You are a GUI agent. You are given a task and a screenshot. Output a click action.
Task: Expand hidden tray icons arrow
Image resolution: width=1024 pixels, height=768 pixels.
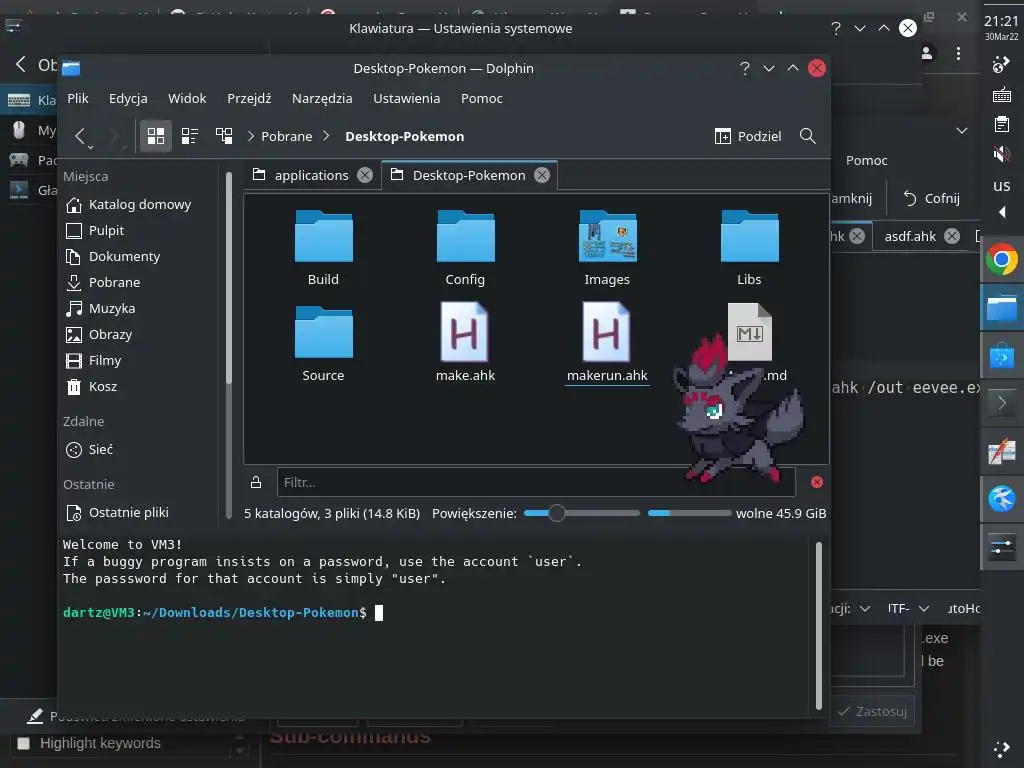pos(1002,212)
